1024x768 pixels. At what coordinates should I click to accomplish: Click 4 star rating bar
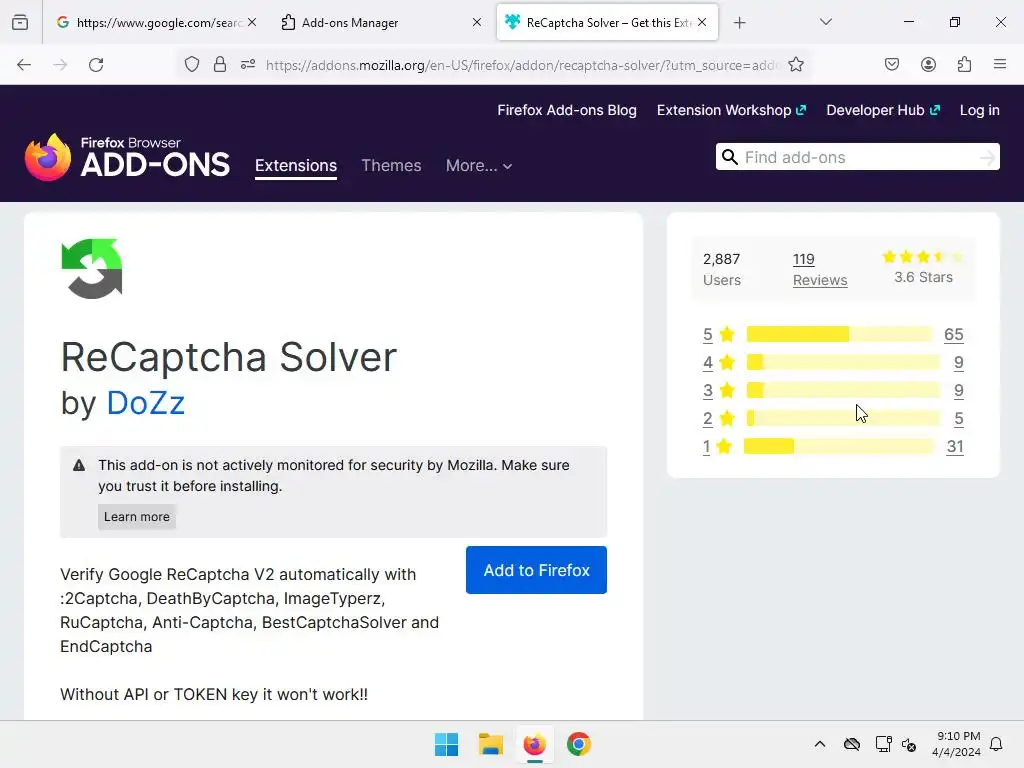click(x=843, y=362)
